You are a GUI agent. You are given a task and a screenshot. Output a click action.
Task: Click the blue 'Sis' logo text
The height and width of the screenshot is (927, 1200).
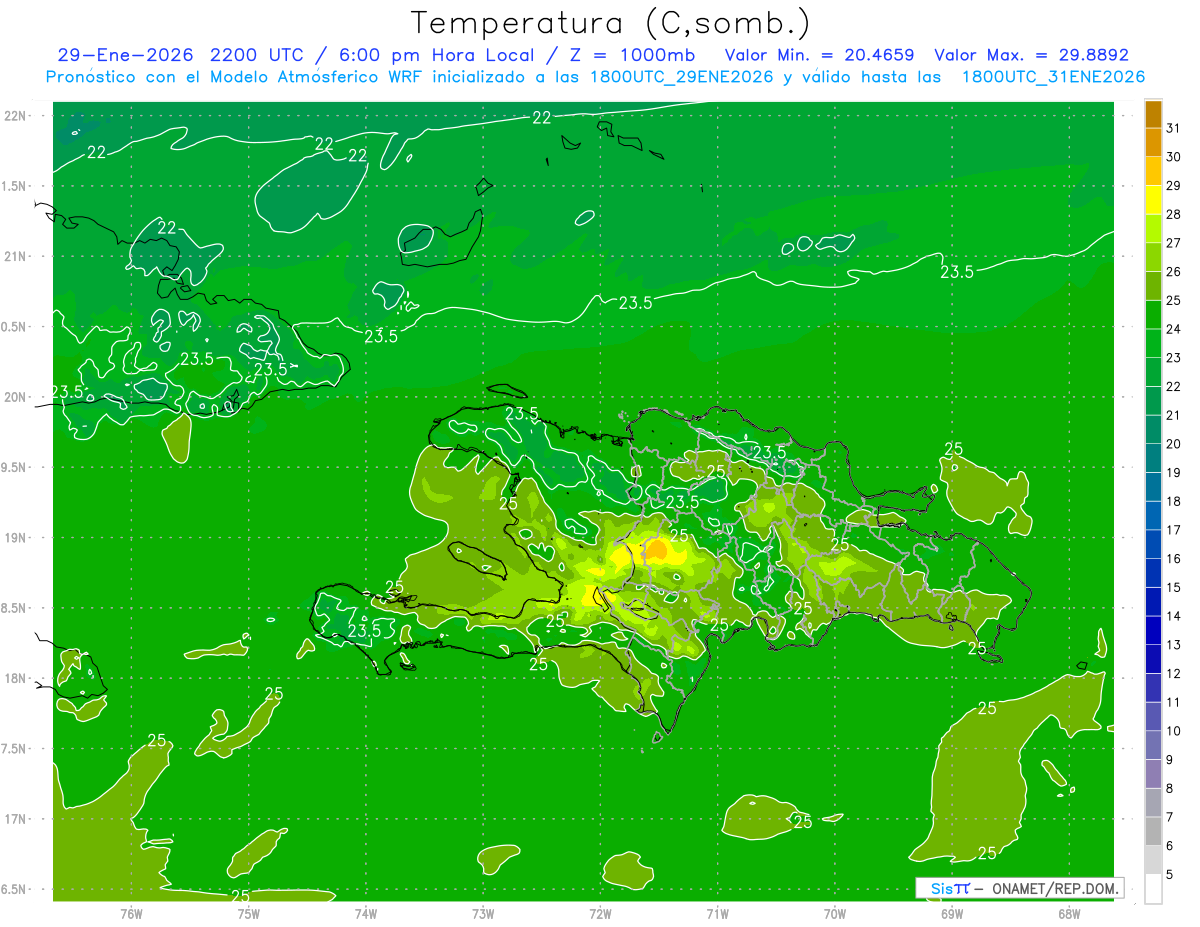tap(941, 888)
